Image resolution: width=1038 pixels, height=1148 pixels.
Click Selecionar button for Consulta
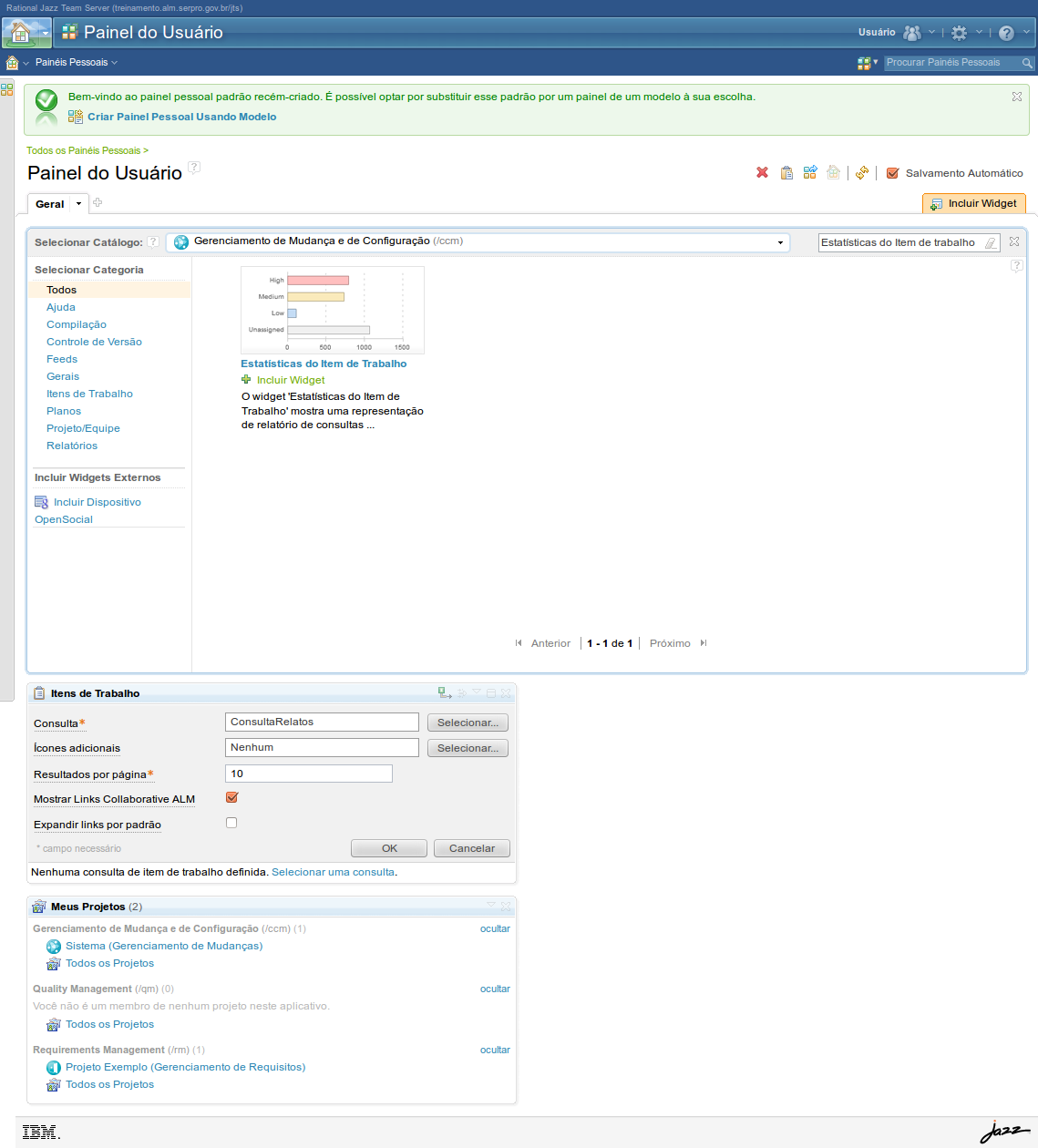pos(468,723)
